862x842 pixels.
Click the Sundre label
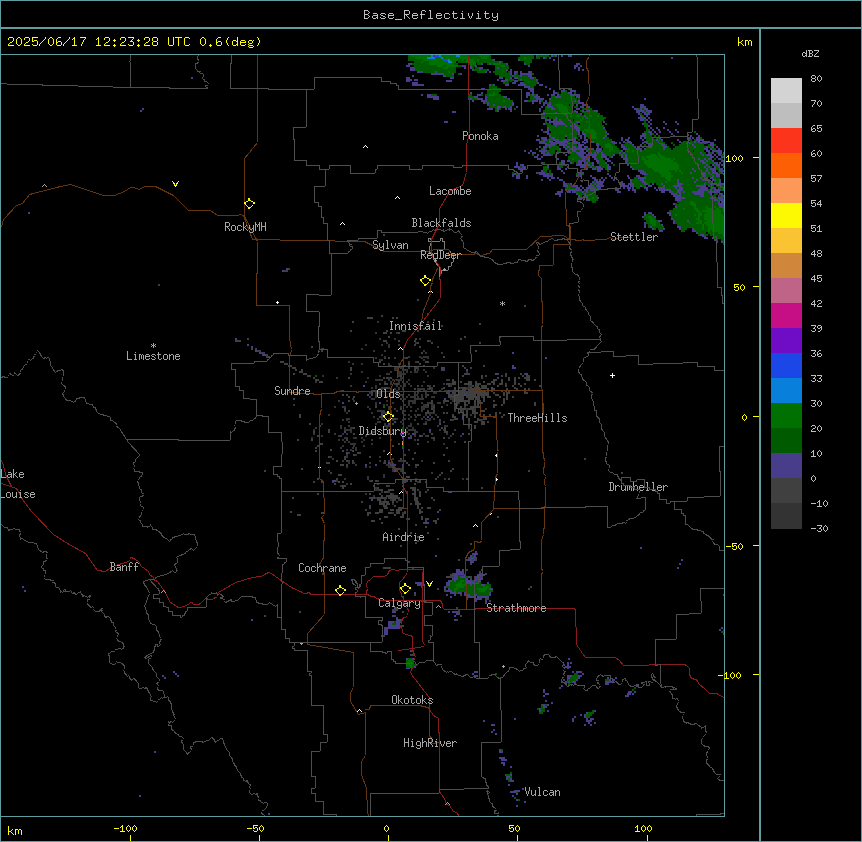(292, 391)
